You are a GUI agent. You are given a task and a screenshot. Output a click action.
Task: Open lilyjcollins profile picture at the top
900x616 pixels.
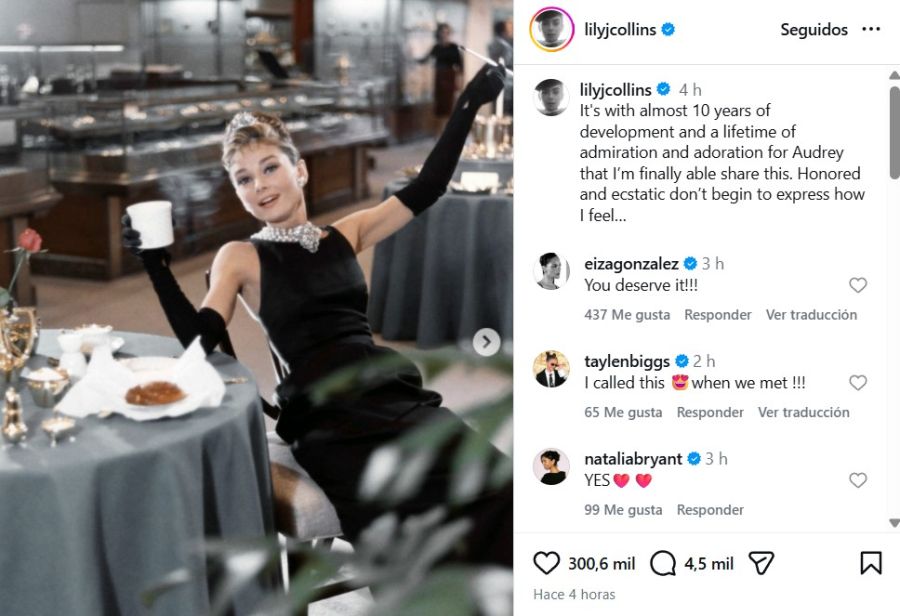click(549, 29)
